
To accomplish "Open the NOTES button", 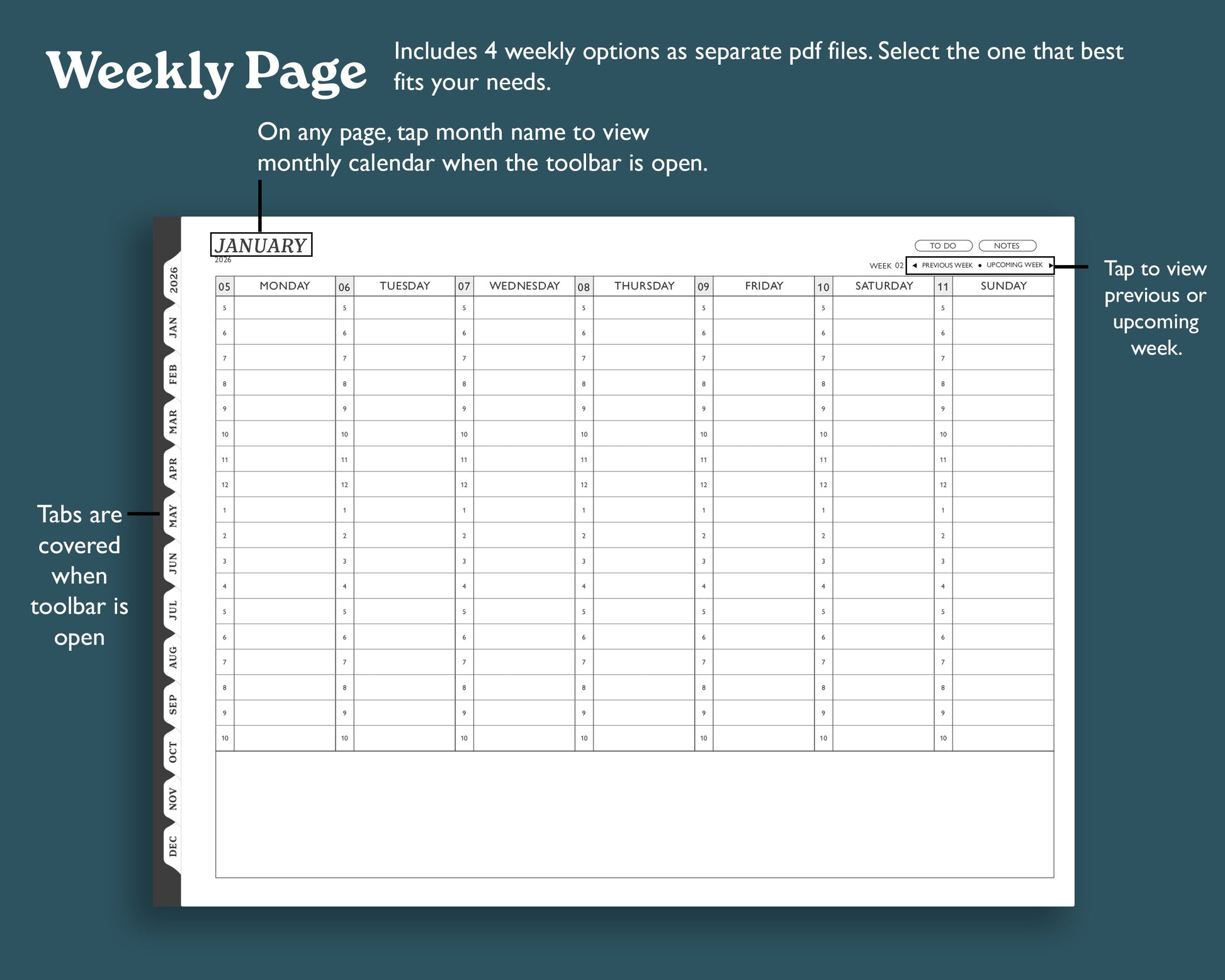I will click(1007, 246).
